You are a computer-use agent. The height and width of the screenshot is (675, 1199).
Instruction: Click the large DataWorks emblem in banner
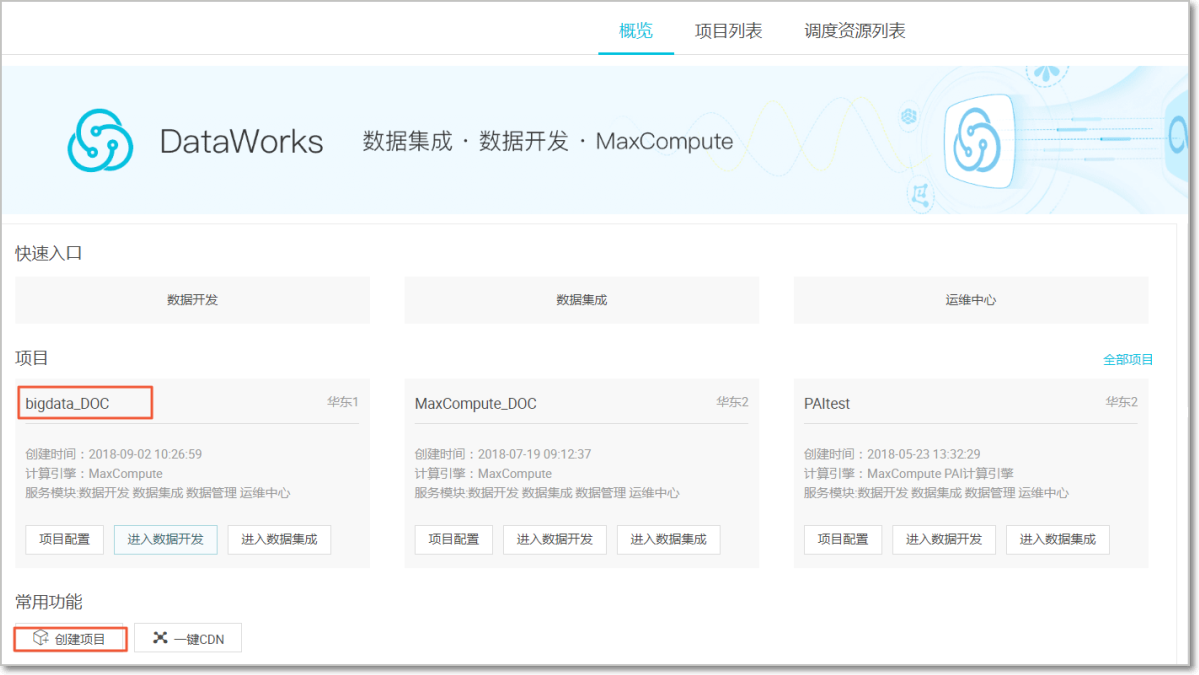click(x=978, y=142)
